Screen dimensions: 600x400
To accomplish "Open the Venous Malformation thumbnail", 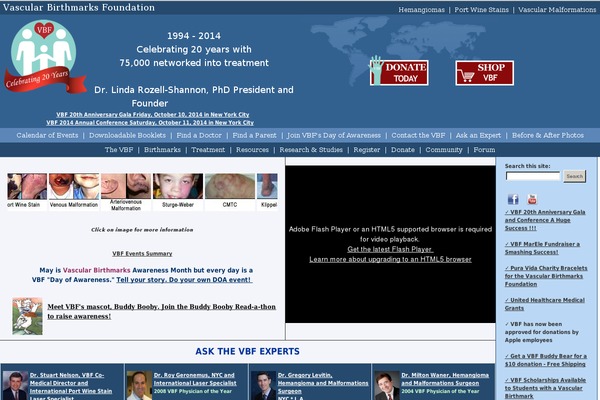I will [x=74, y=191].
